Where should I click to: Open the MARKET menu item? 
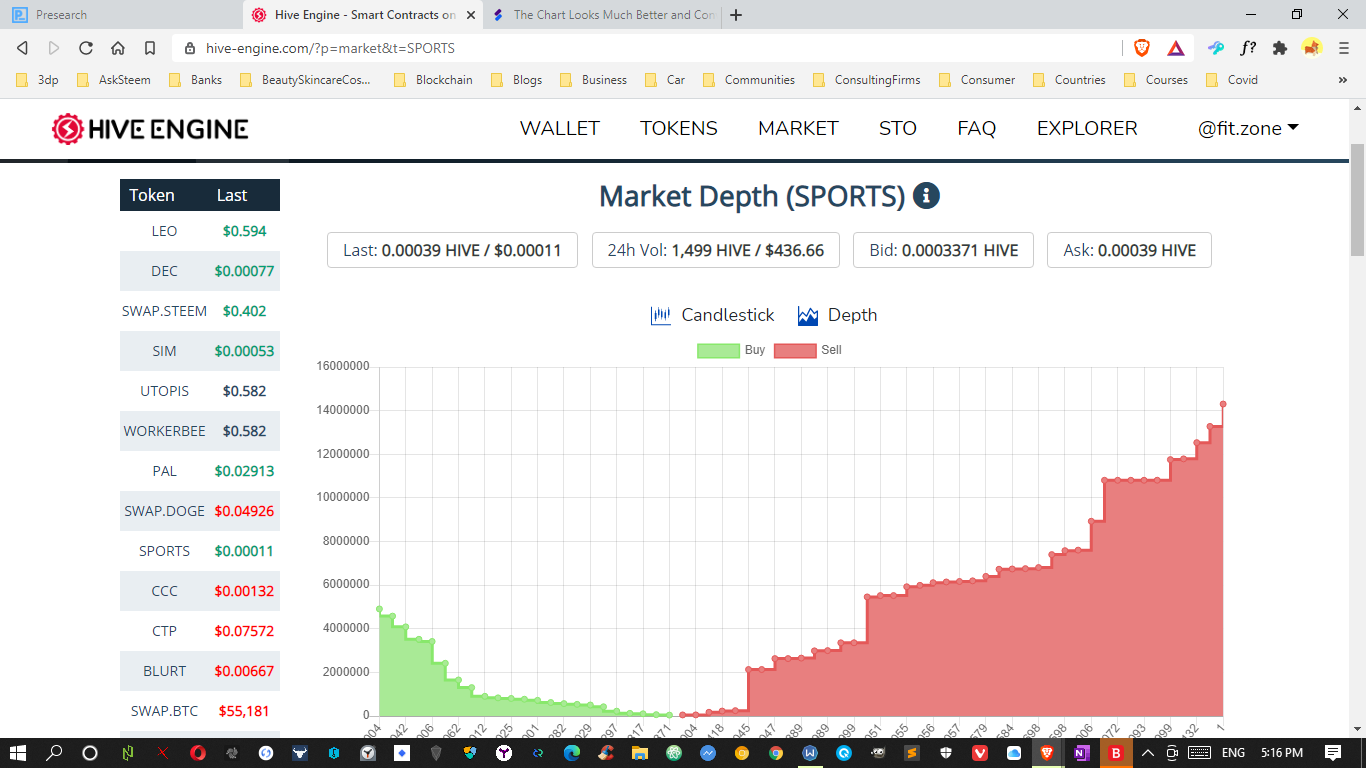coord(798,128)
